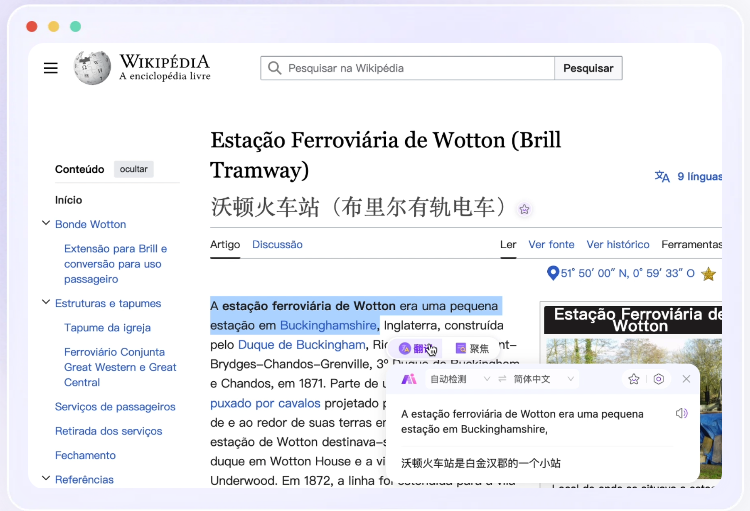This screenshot has width=750, height=511.
Task: Collapse the Referências chevron
Action: click(46, 478)
